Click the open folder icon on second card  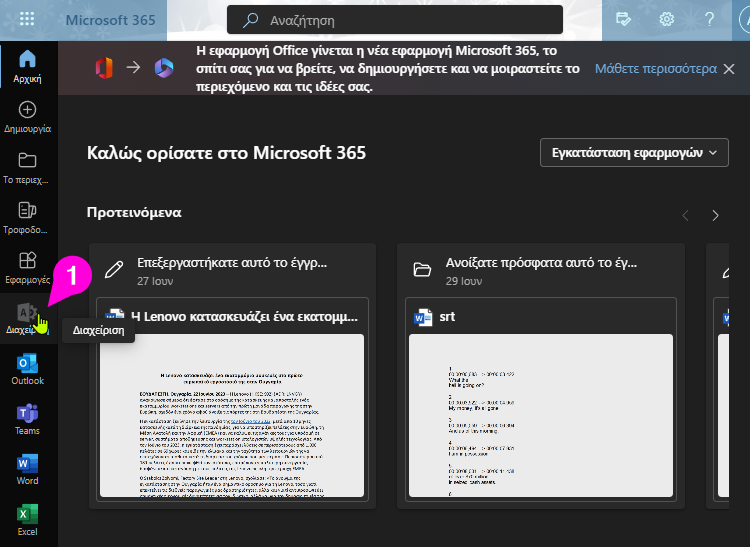tap(422, 270)
